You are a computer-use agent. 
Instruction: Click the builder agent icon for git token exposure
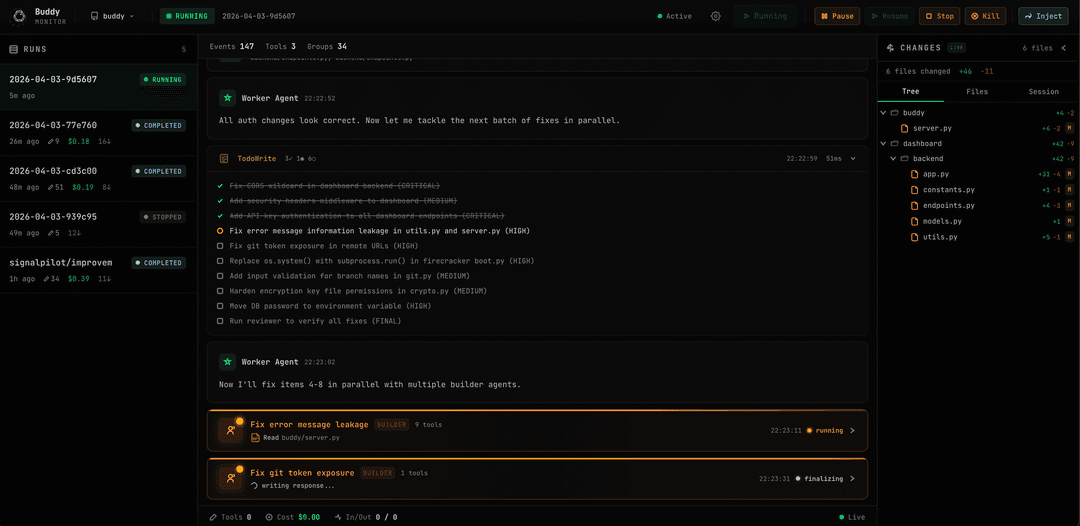click(230, 478)
